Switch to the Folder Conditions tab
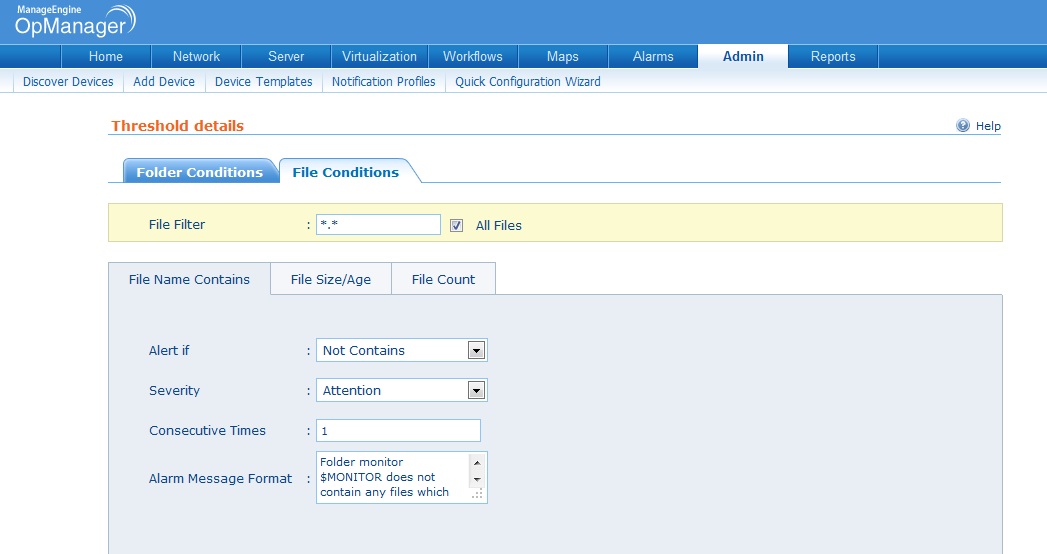This screenshot has width=1047, height=554. (x=199, y=172)
